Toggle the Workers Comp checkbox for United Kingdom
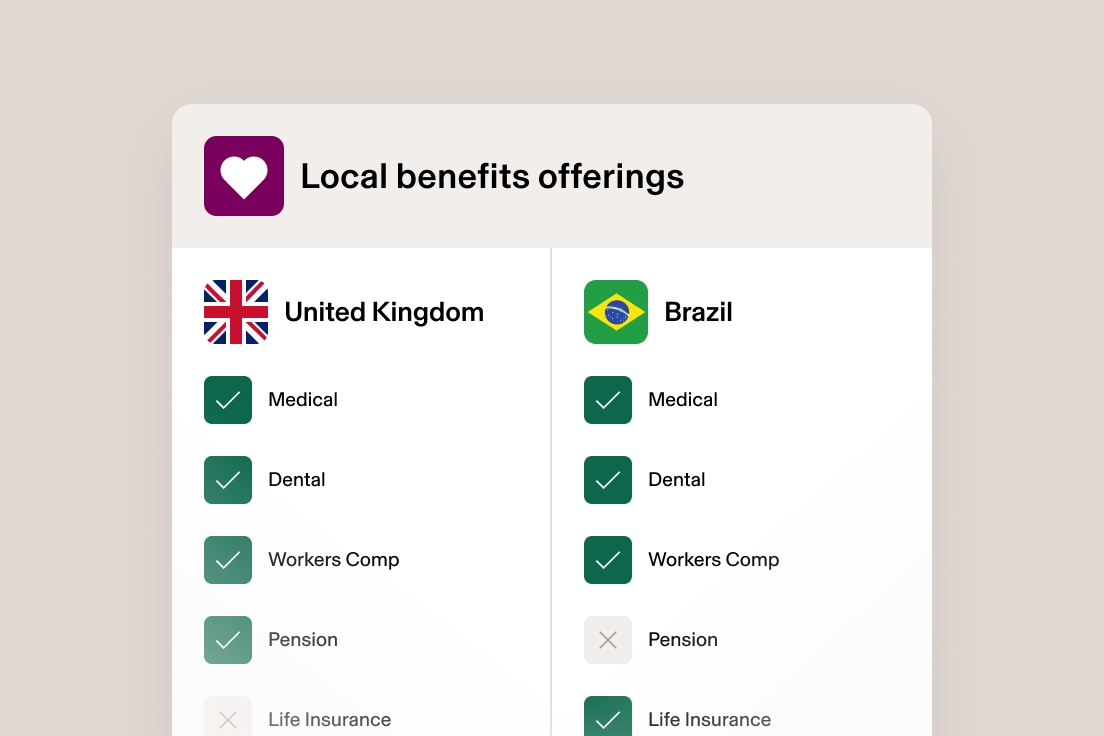Image resolution: width=1104 pixels, height=736 pixels. [x=228, y=559]
